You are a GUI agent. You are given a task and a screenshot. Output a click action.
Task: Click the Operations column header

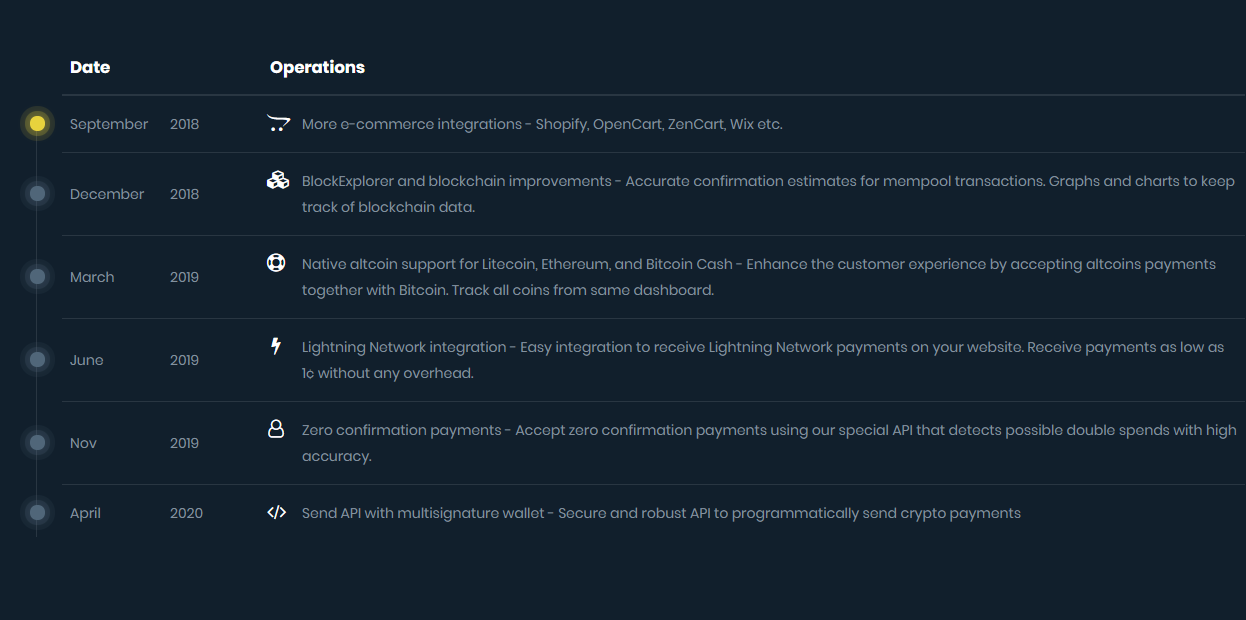point(317,67)
